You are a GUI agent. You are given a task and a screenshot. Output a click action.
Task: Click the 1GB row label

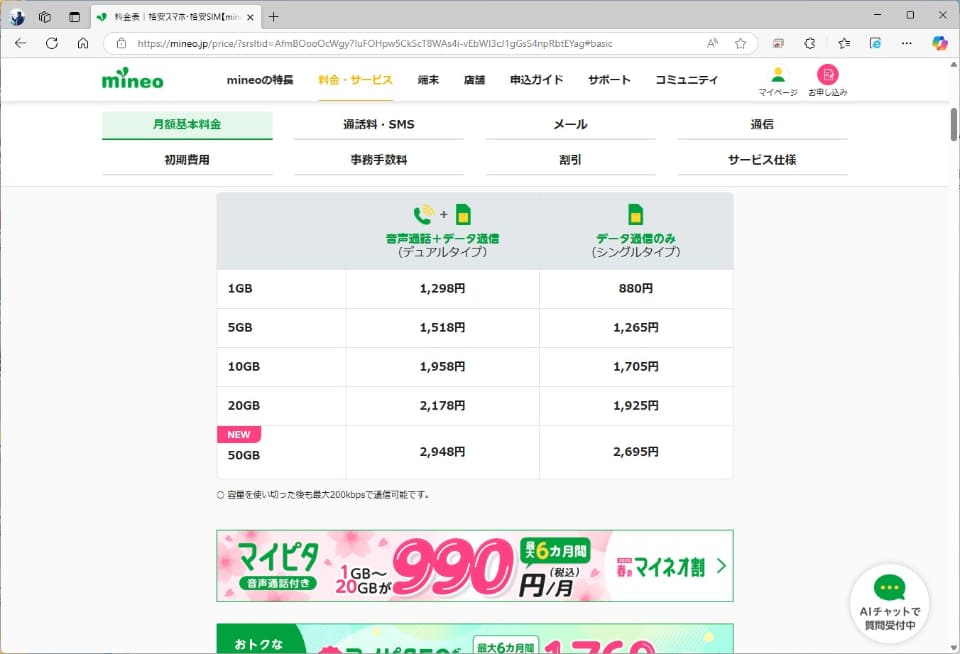(240, 288)
